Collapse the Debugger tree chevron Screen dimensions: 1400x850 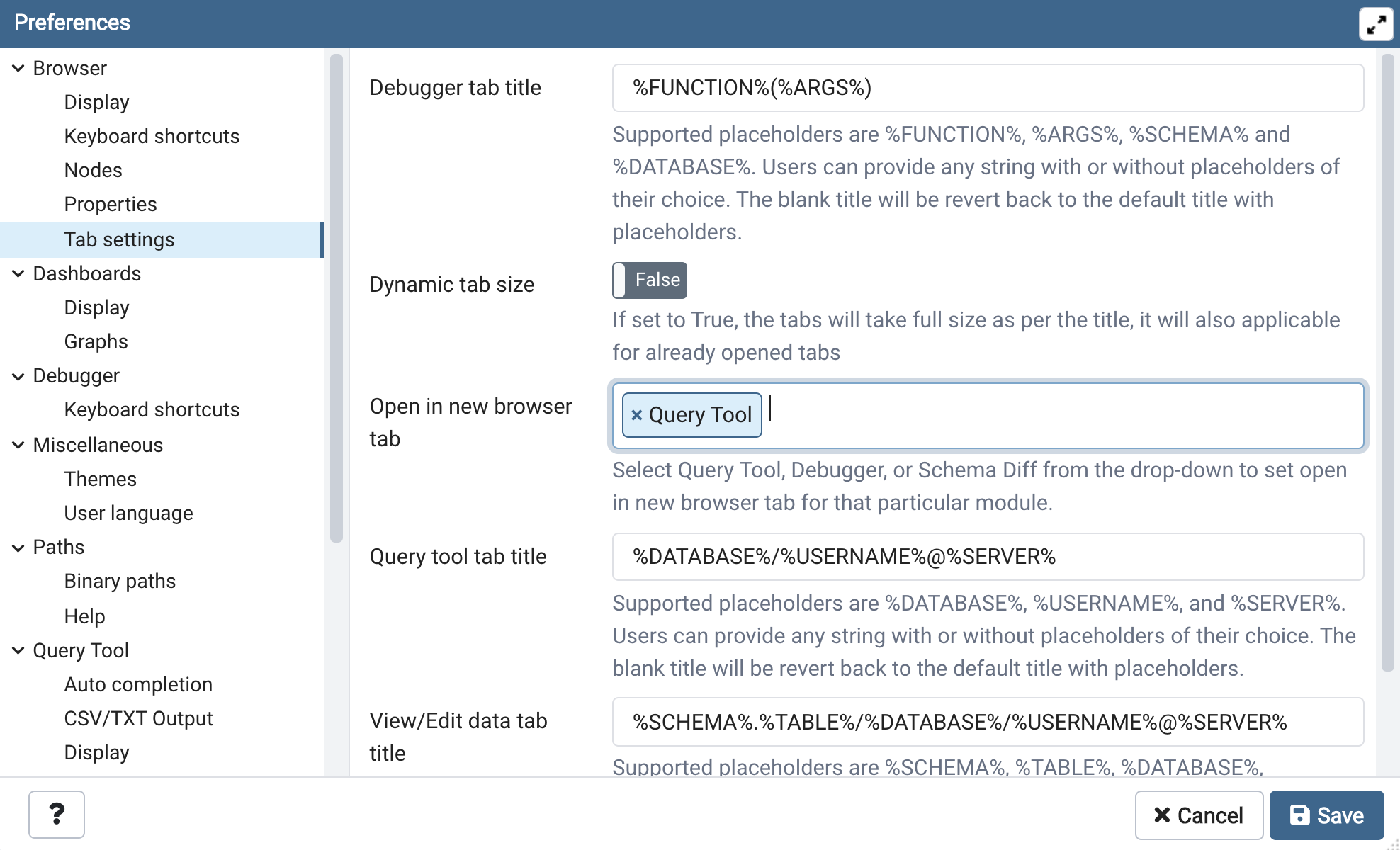[18, 376]
